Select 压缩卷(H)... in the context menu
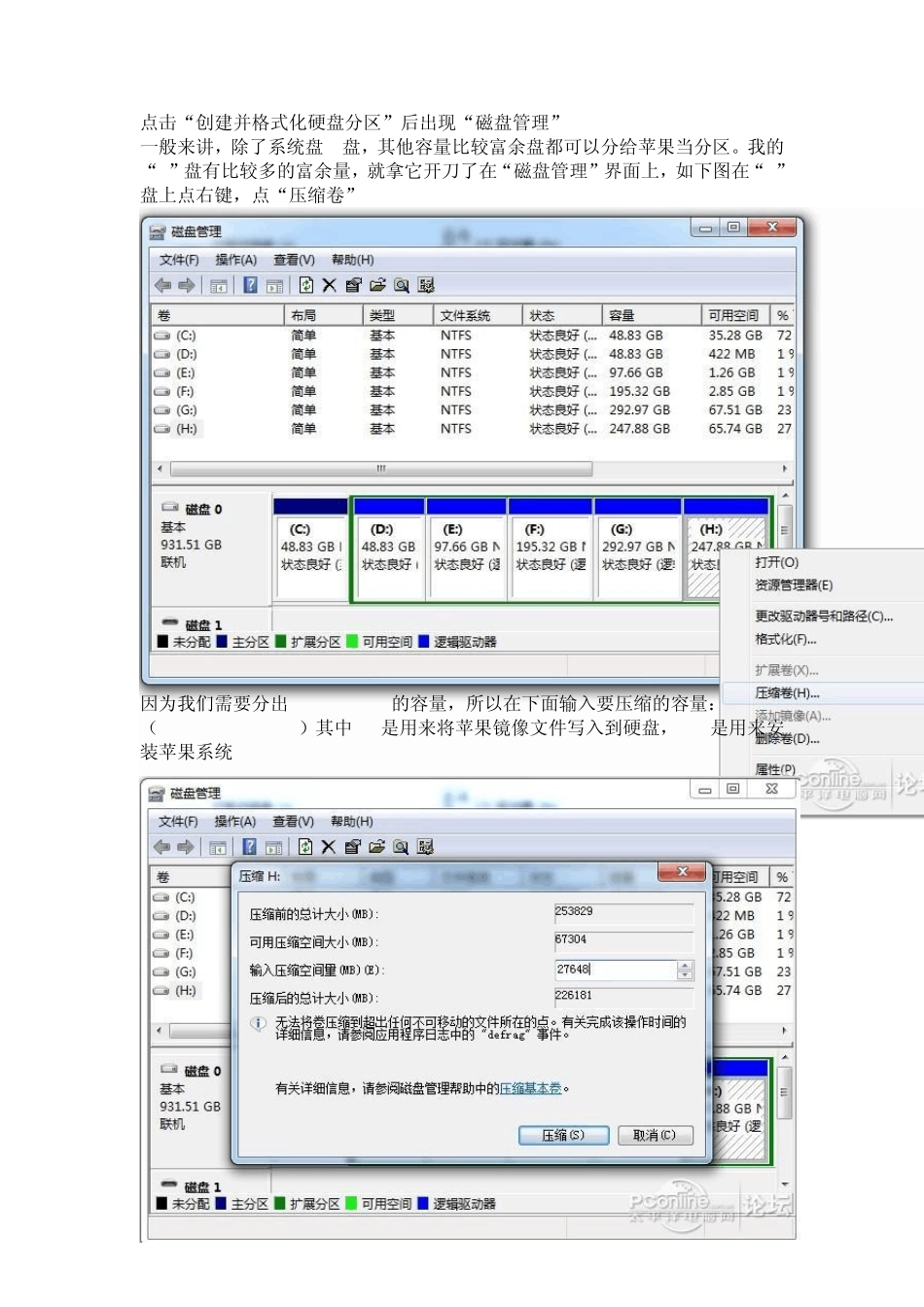Image resolution: width=924 pixels, height=1307 pixels. pos(787,693)
